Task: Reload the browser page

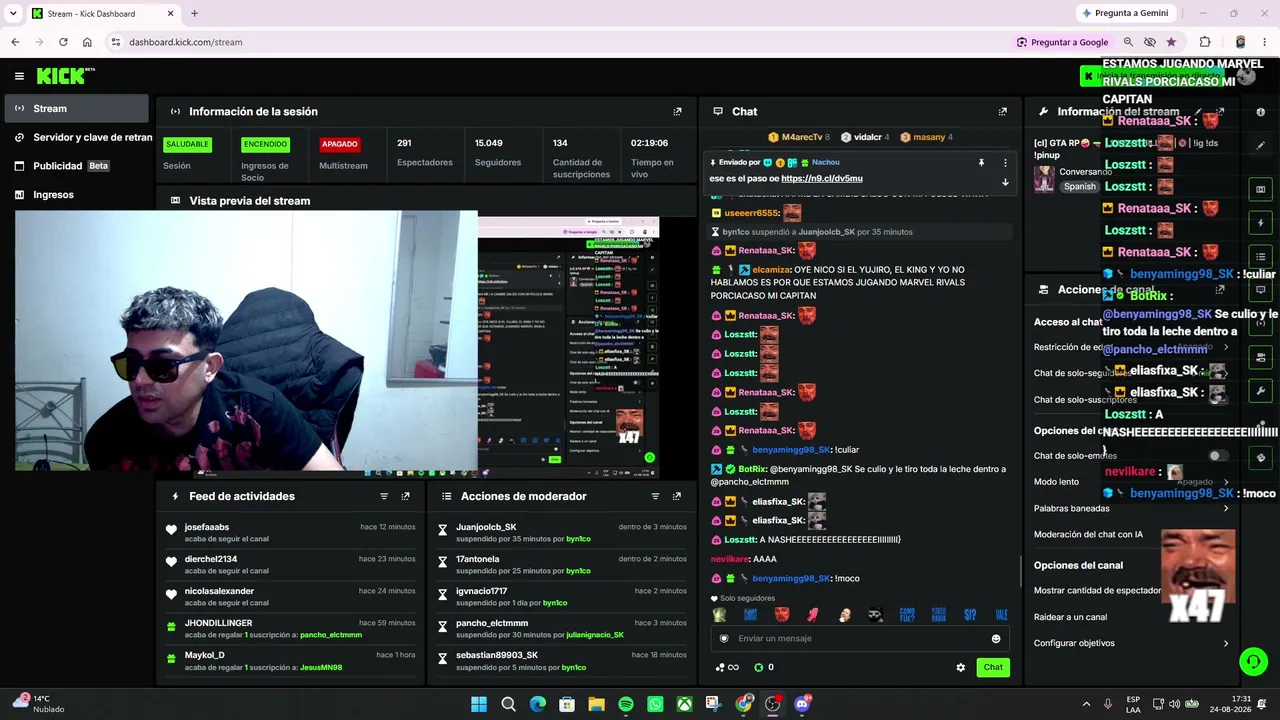Action: [63, 42]
